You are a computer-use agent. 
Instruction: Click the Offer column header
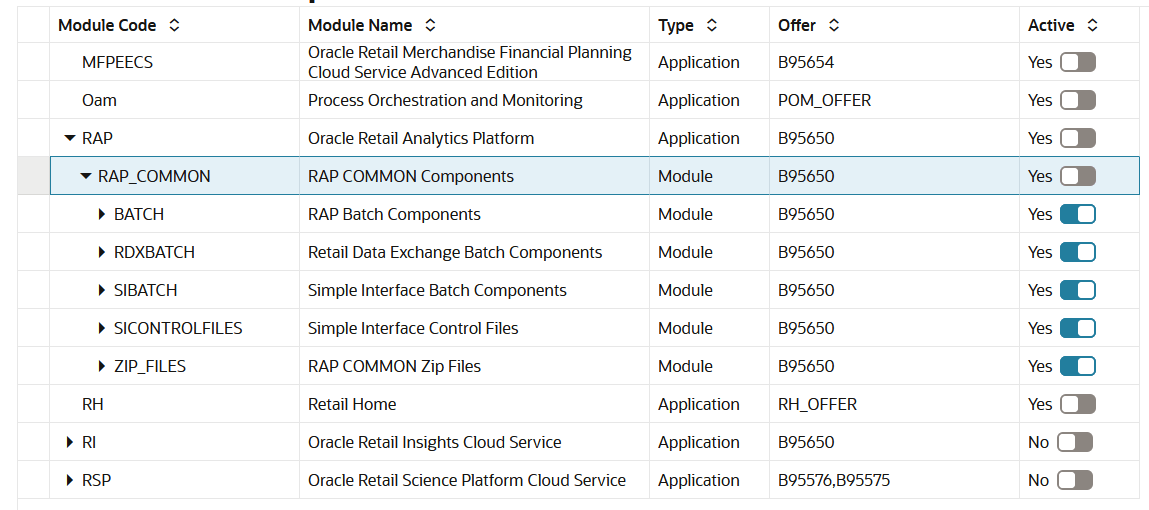895,26
